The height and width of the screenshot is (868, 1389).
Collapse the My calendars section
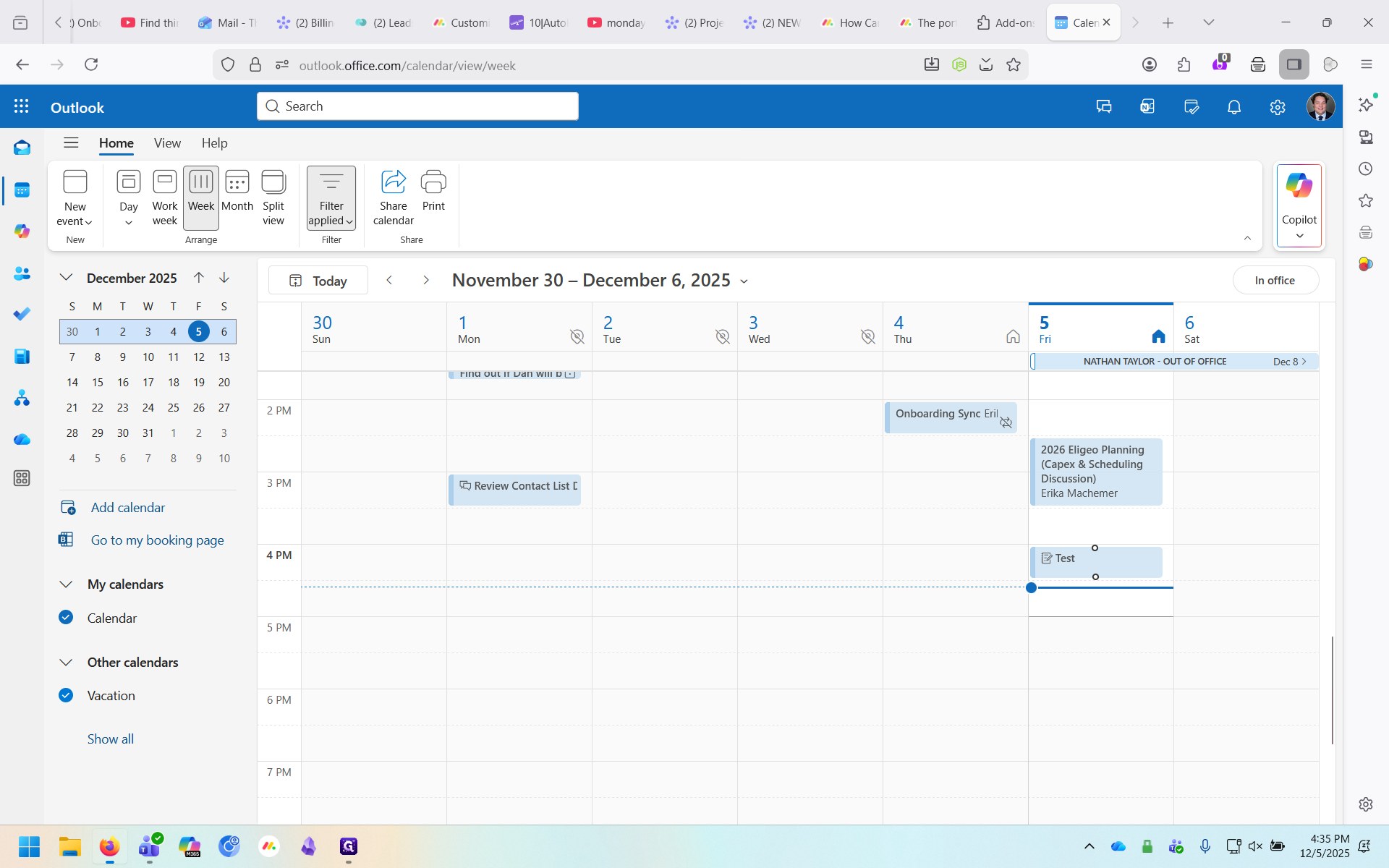click(66, 584)
